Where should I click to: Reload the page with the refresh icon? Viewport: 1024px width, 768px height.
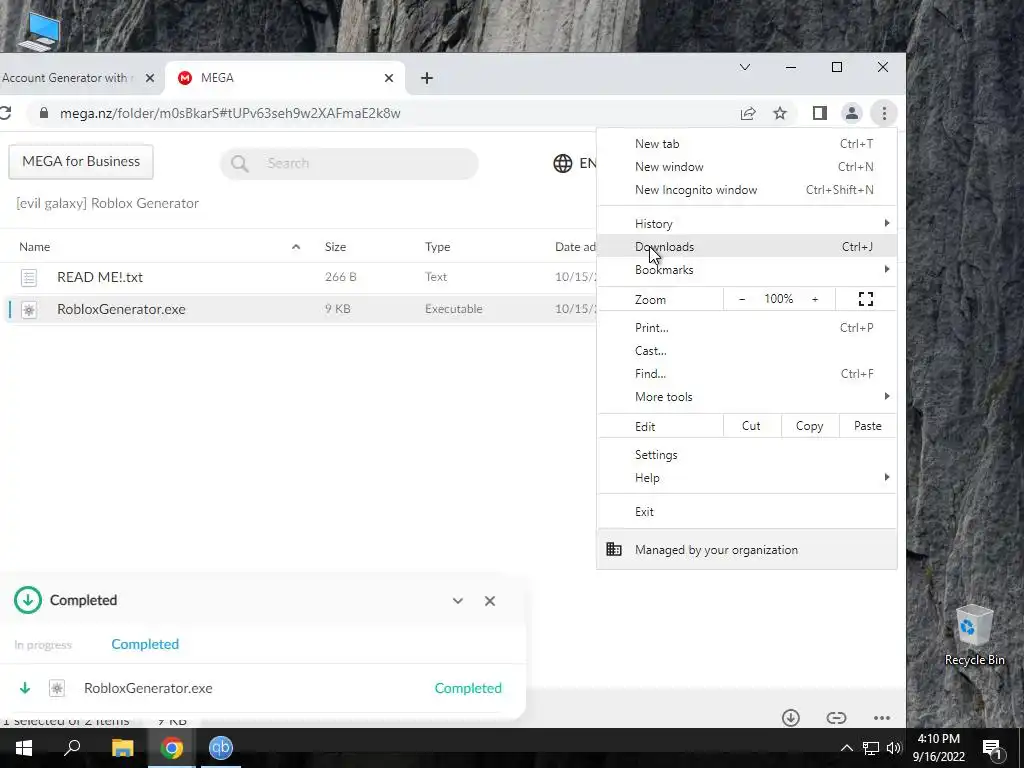coord(5,113)
